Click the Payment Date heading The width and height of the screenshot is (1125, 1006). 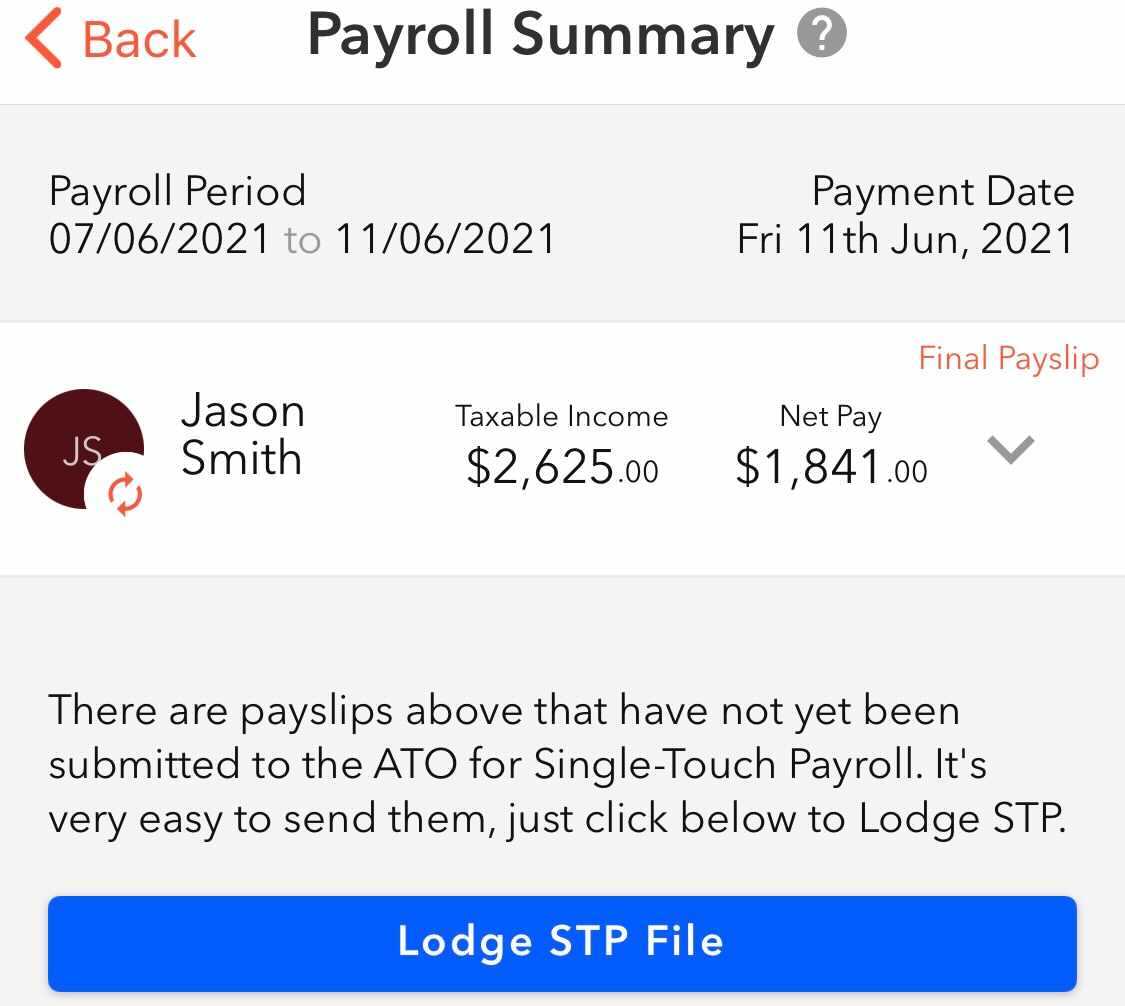[942, 191]
